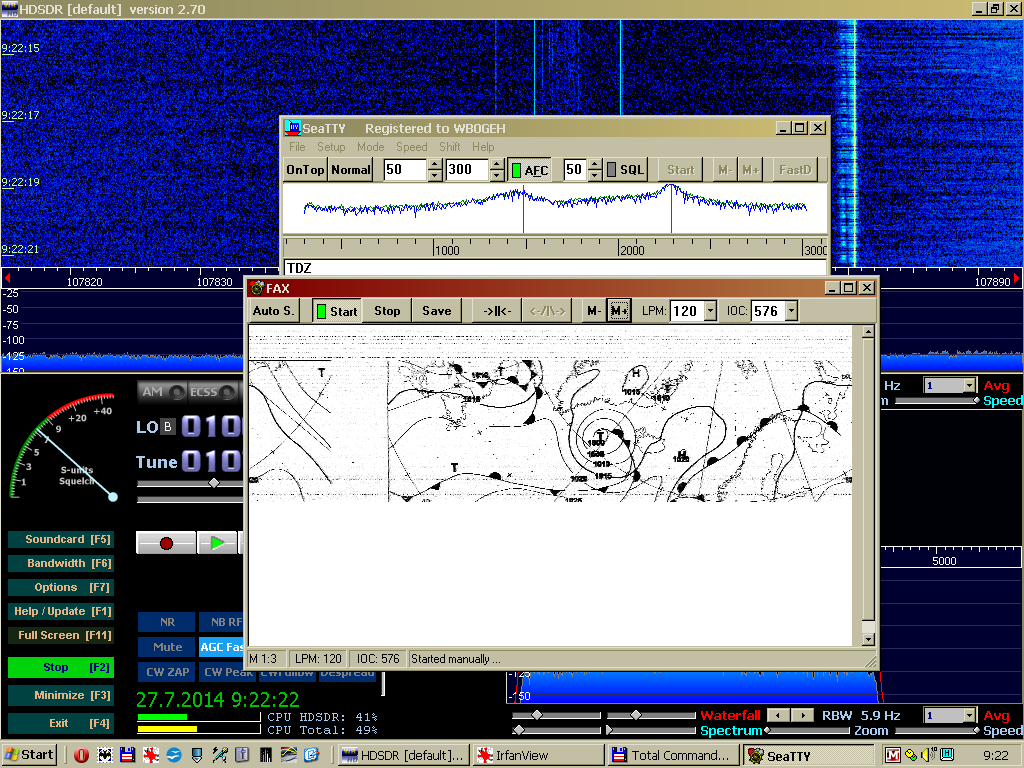This screenshot has height=768, width=1024.
Task: Toggle HDSDR CW ZAP
Action: (x=167, y=671)
